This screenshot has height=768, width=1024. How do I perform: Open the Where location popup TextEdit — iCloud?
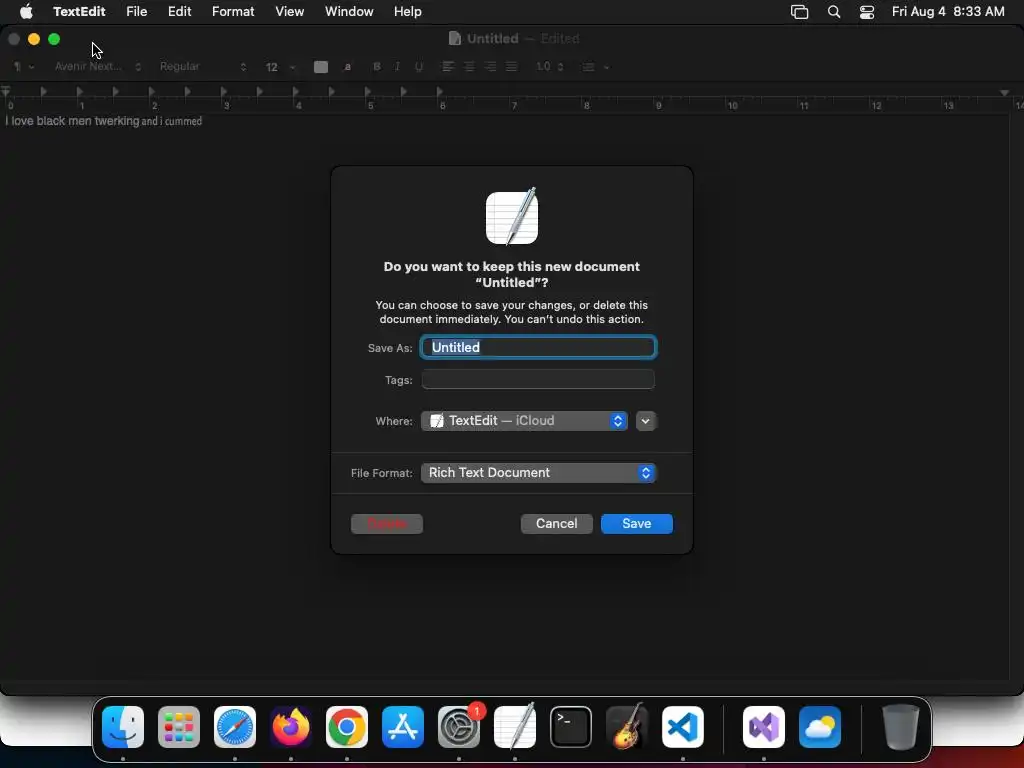tap(524, 421)
